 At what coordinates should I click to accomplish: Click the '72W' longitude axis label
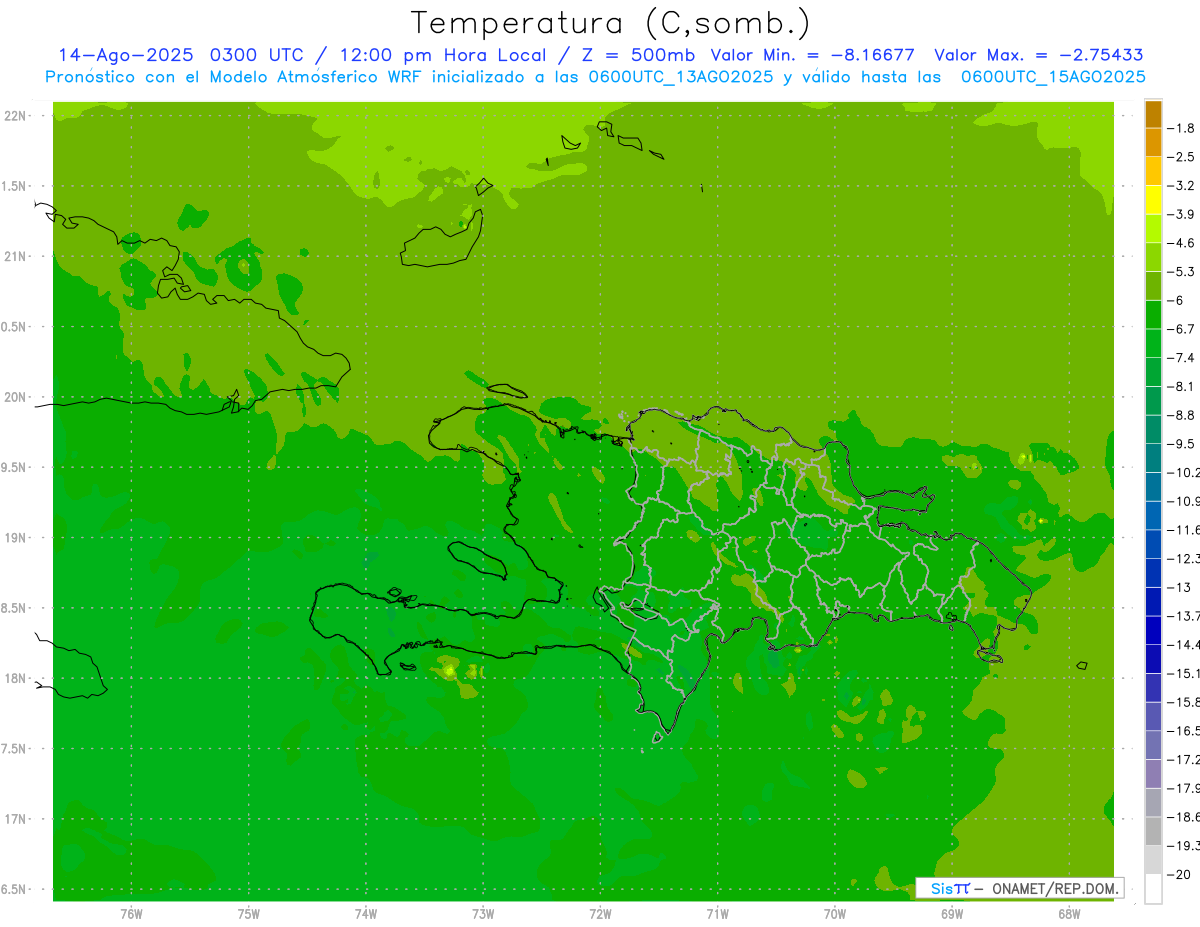click(x=600, y=914)
